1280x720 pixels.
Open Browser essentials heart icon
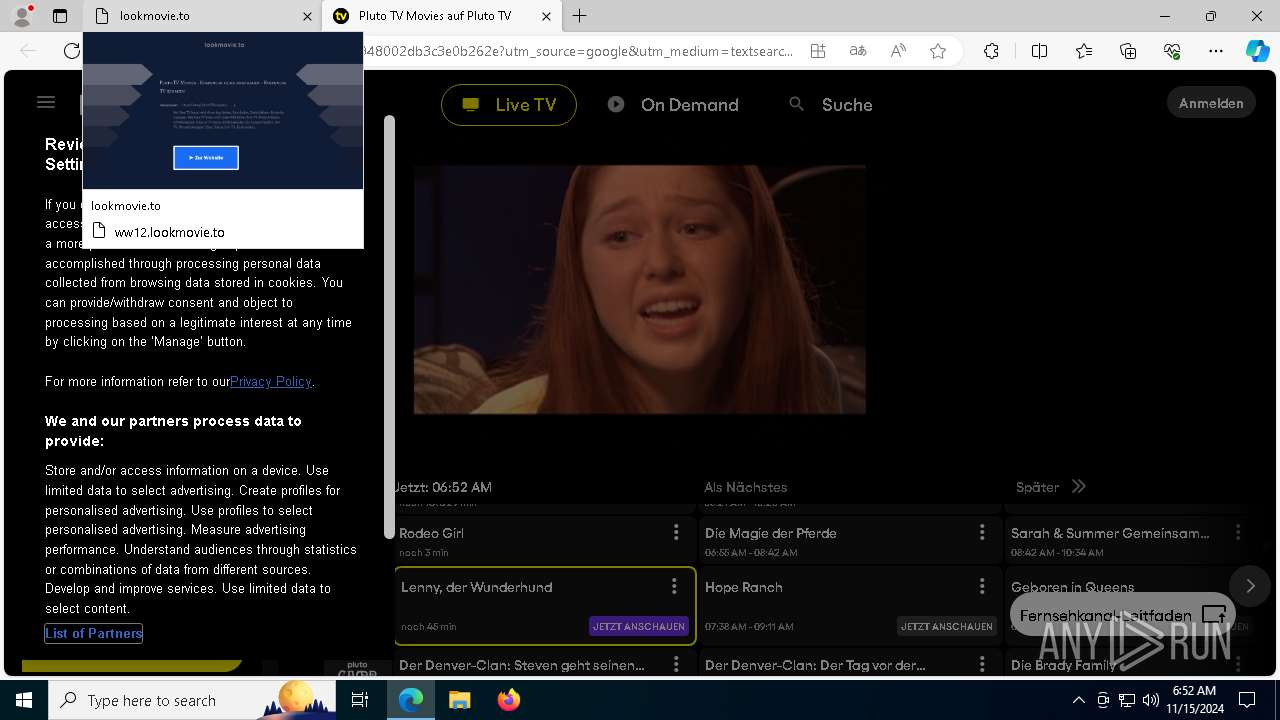pyautogui.click(x=1172, y=51)
